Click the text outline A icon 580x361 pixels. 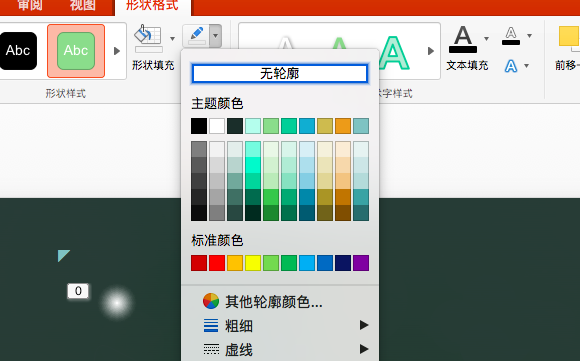pyautogui.click(x=511, y=36)
